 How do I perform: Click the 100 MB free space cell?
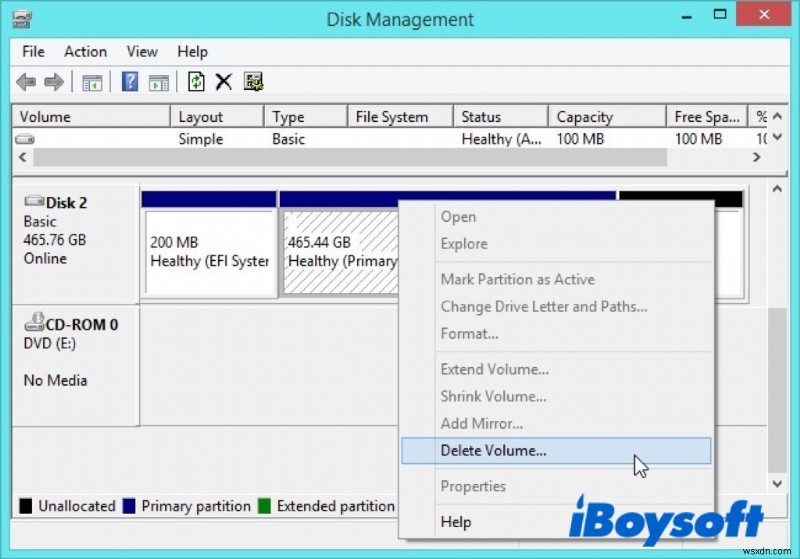tap(698, 139)
